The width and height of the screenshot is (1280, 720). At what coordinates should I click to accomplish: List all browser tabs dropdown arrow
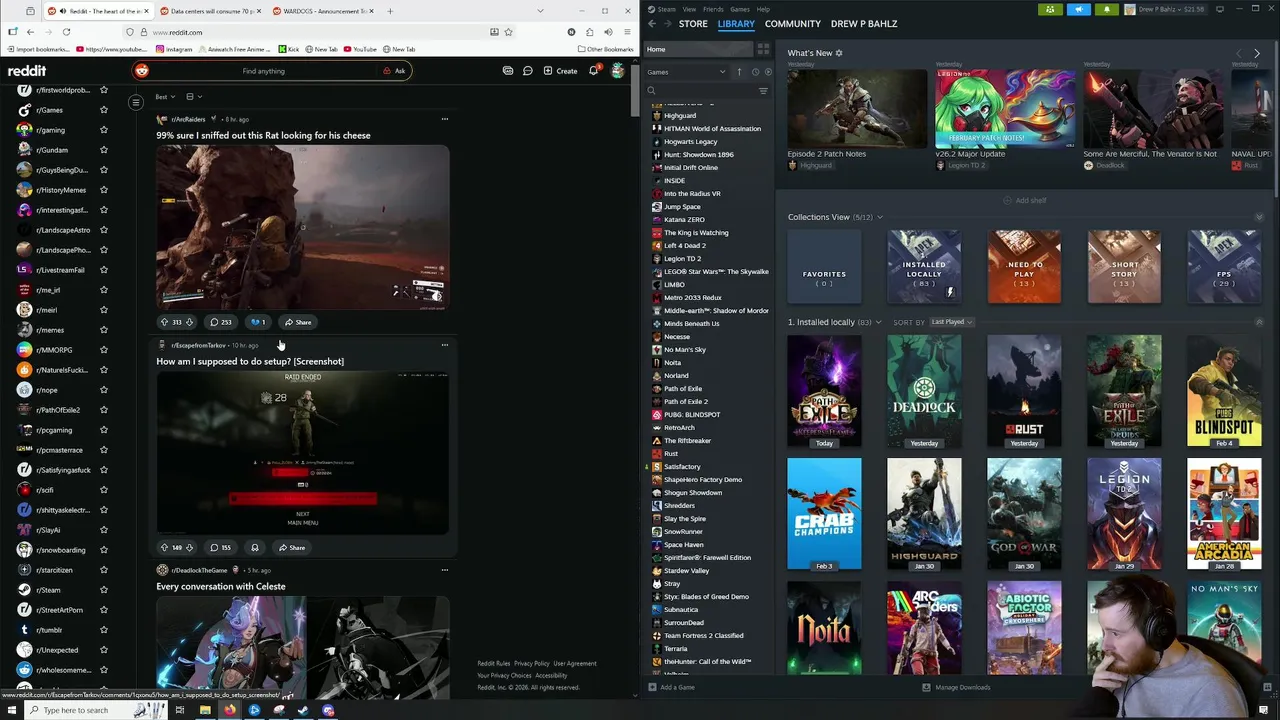pos(540,11)
